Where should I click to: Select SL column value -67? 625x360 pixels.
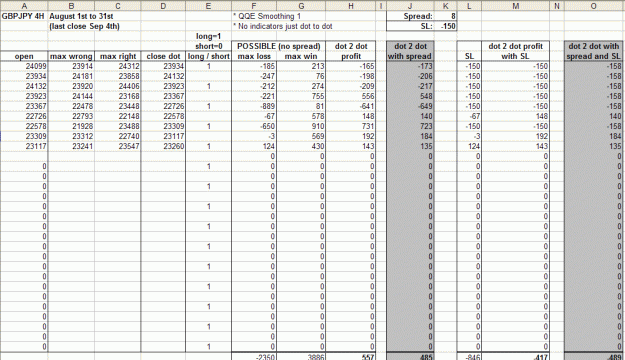pyautogui.click(x=469, y=116)
